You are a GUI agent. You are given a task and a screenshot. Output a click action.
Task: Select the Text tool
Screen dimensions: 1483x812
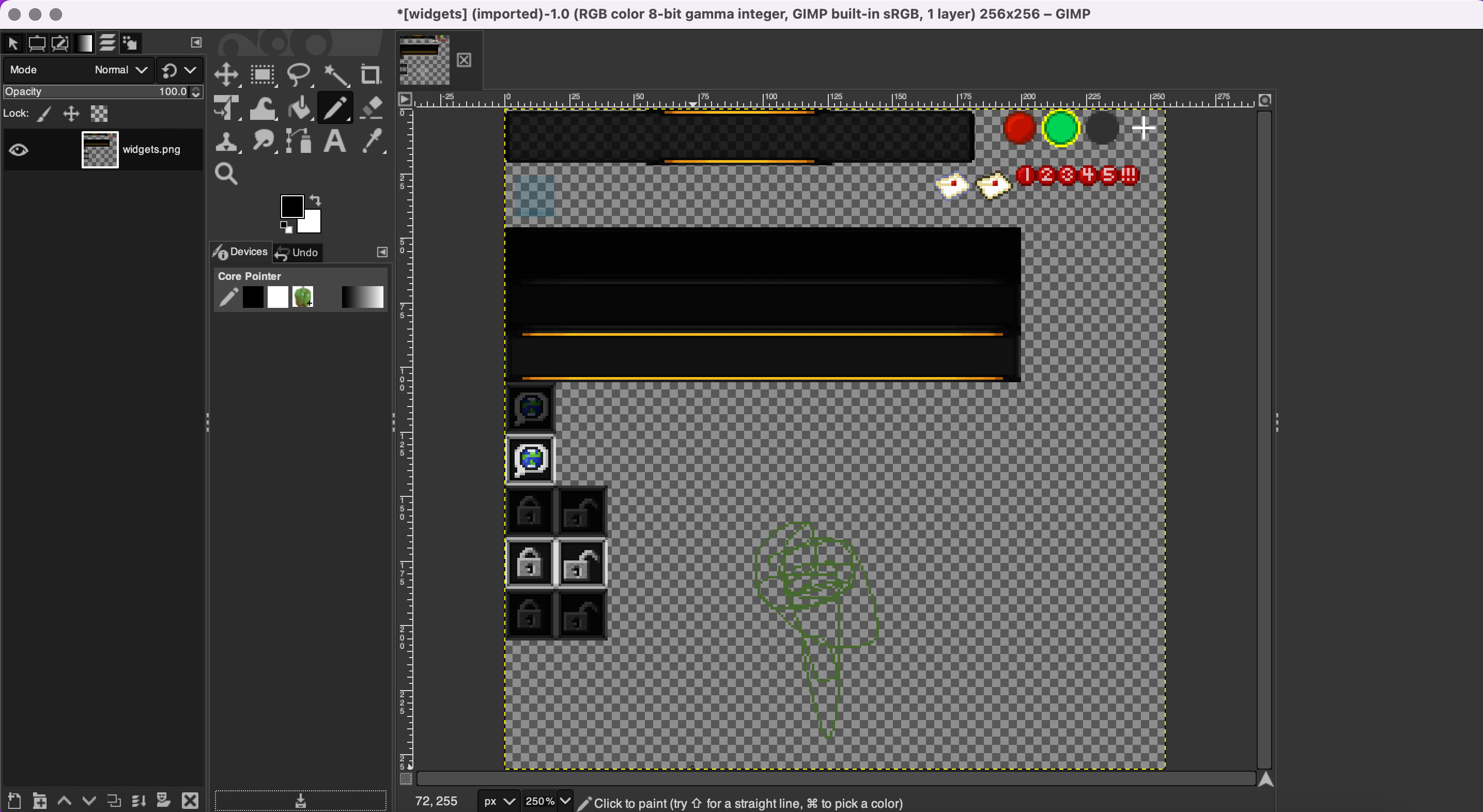(334, 142)
